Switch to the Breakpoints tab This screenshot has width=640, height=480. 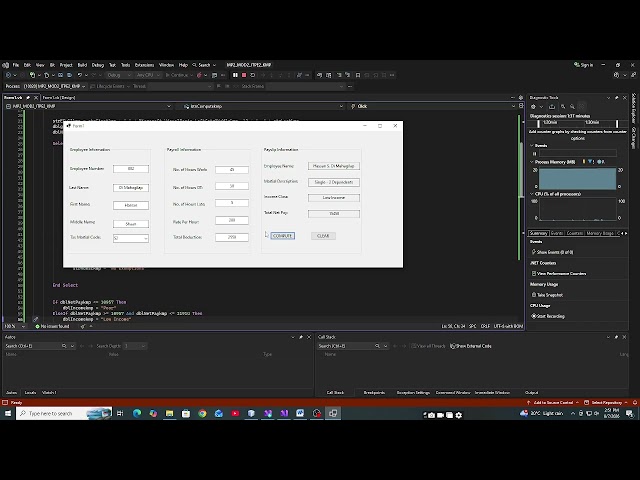tap(374, 393)
